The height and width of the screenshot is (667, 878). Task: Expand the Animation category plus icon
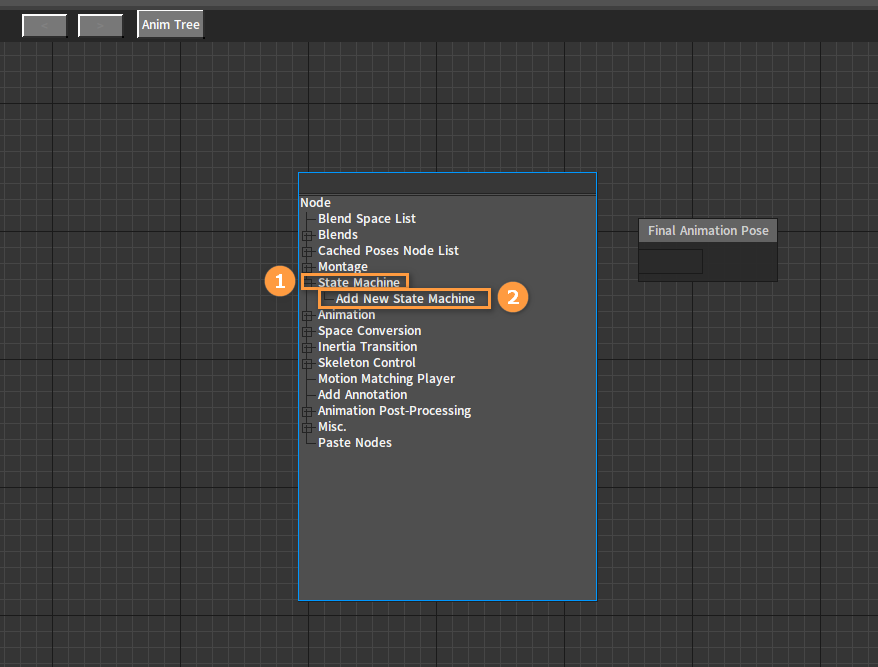point(307,315)
